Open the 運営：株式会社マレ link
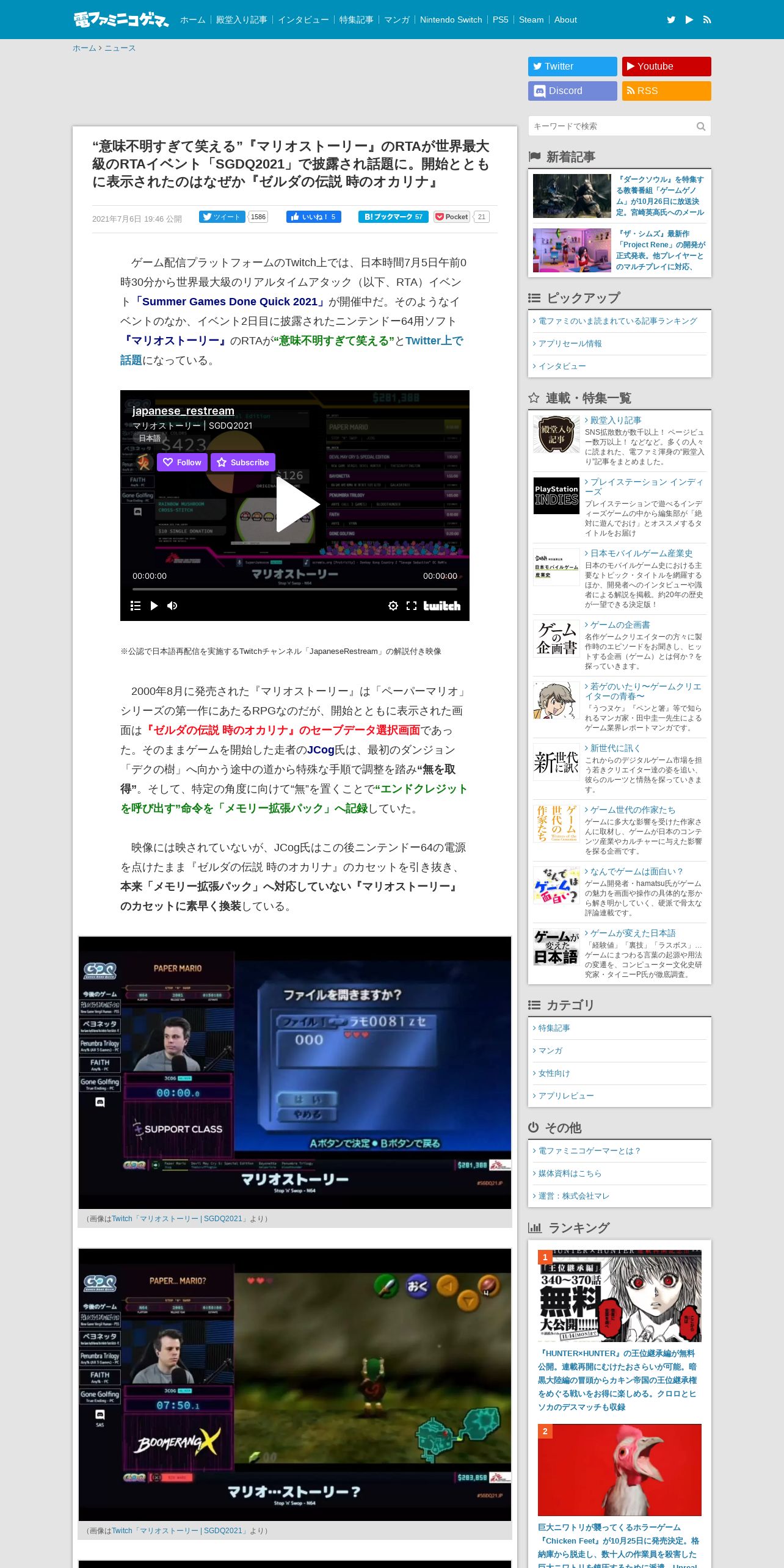The height and width of the screenshot is (1568, 784). [x=574, y=1196]
